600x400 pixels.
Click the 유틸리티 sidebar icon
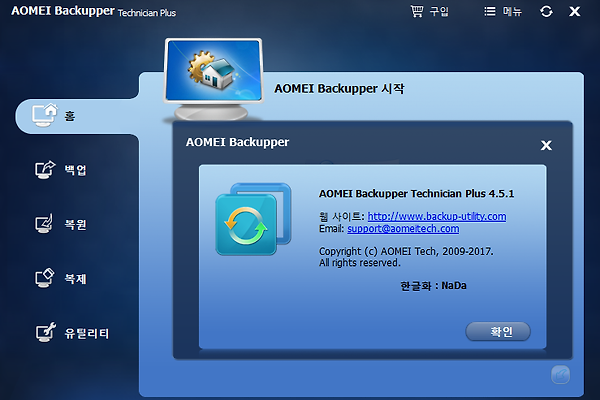point(44,332)
